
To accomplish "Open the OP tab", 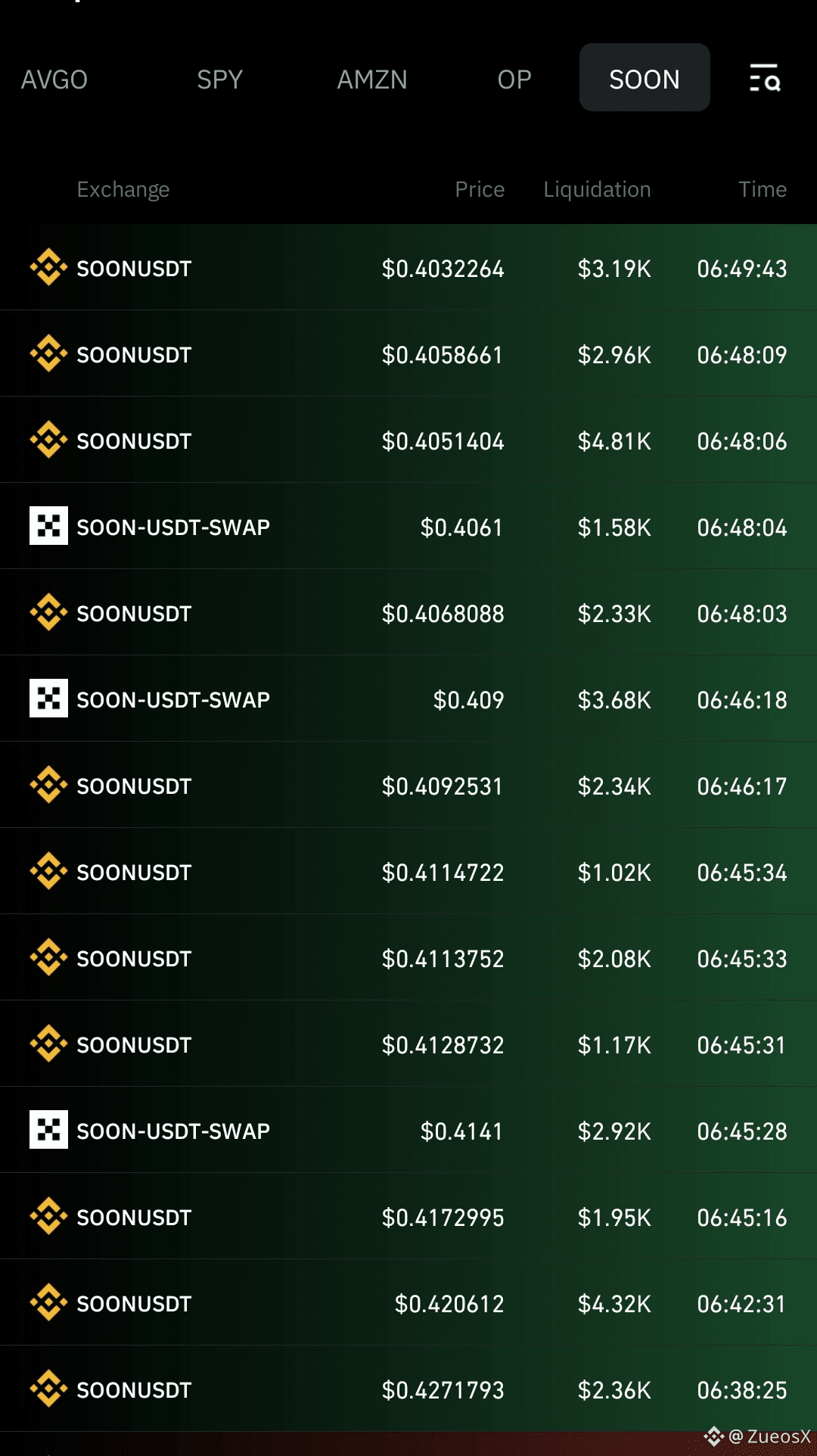I will coord(514,79).
